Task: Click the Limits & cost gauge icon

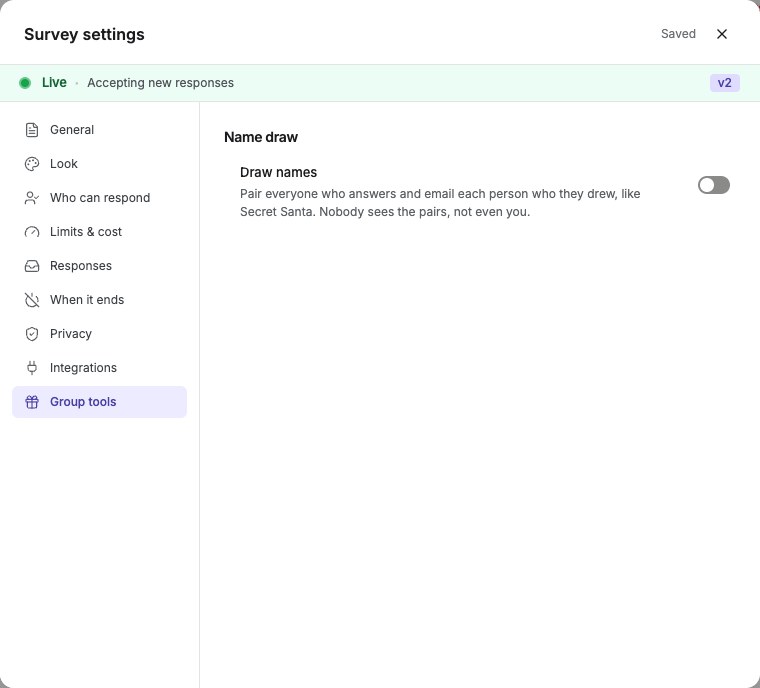Action: 32,232
